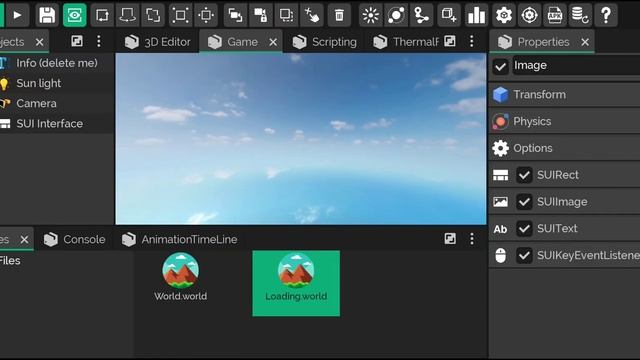The width and height of the screenshot is (640, 360).
Task: Maximize the bottom files panel
Action: tap(450, 239)
